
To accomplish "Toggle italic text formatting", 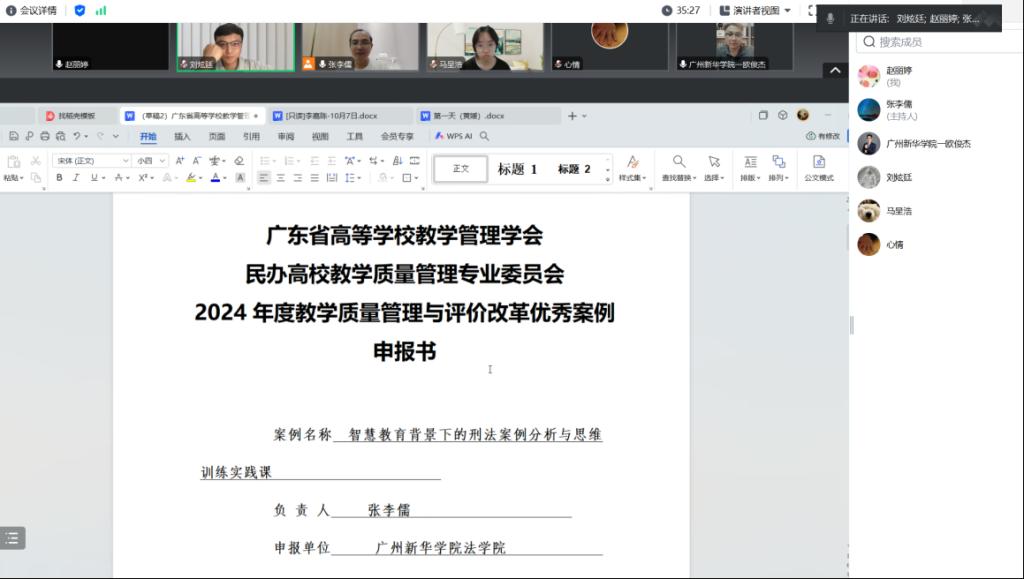I will [x=76, y=178].
